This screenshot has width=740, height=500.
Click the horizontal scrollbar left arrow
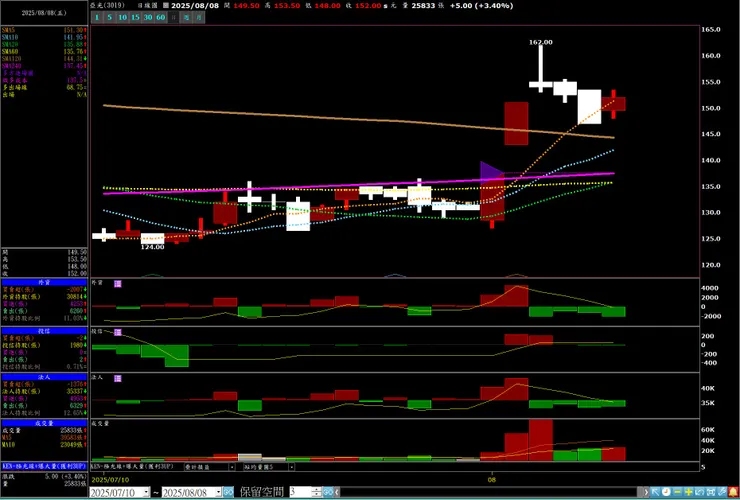tap(337, 492)
